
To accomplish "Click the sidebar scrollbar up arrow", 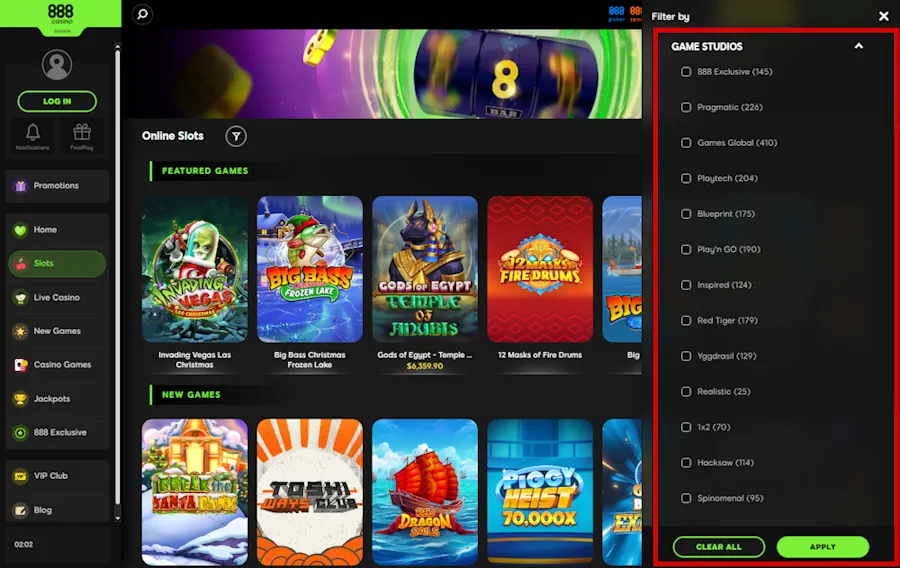I will click(x=118, y=47).
